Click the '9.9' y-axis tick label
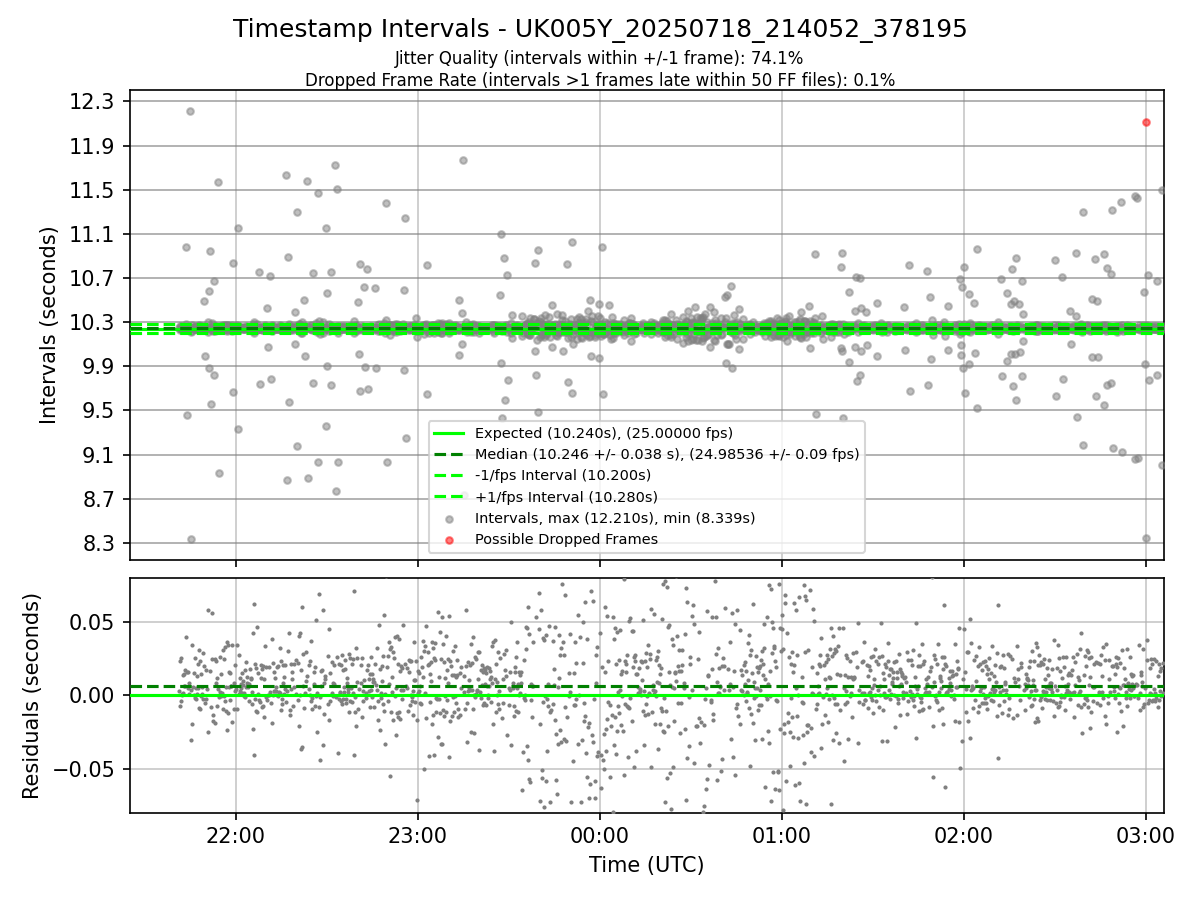 tap(99, 366)
